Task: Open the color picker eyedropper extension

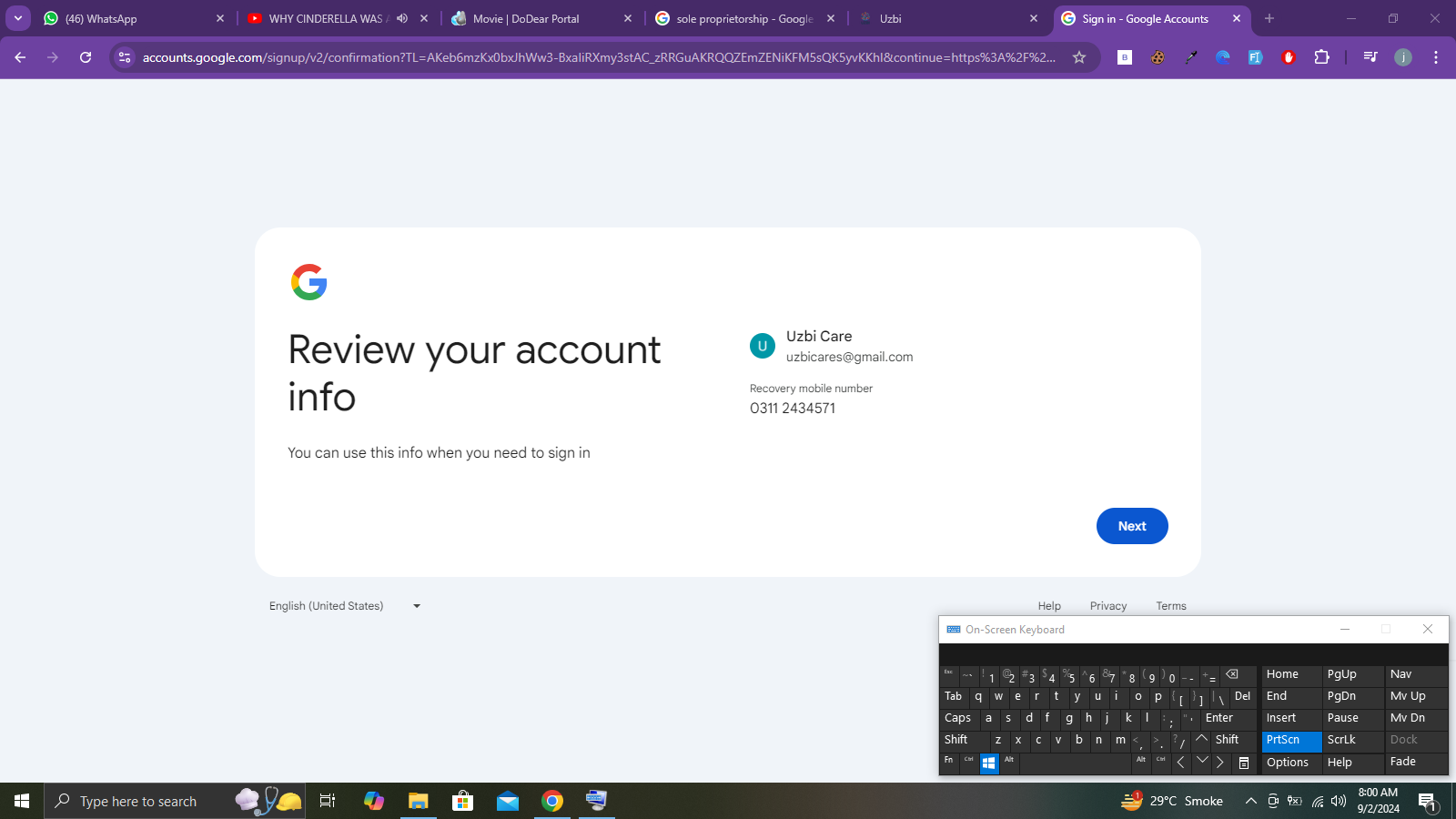Action: [1190, 57]
